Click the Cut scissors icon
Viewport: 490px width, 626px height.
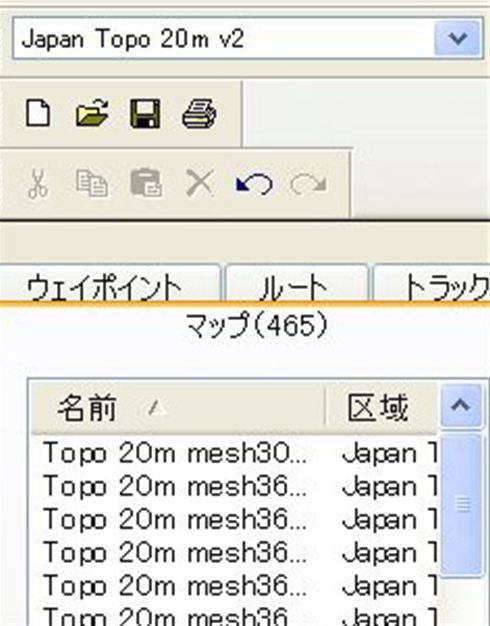click(x=38, y=184)
